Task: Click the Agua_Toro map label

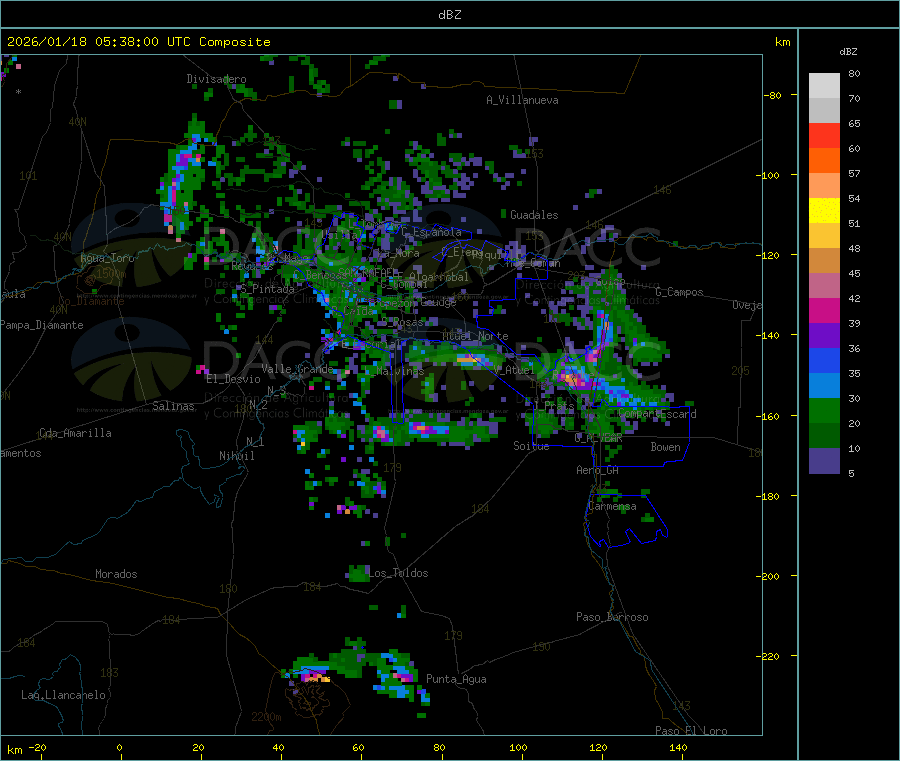Action: click(107, 258)
